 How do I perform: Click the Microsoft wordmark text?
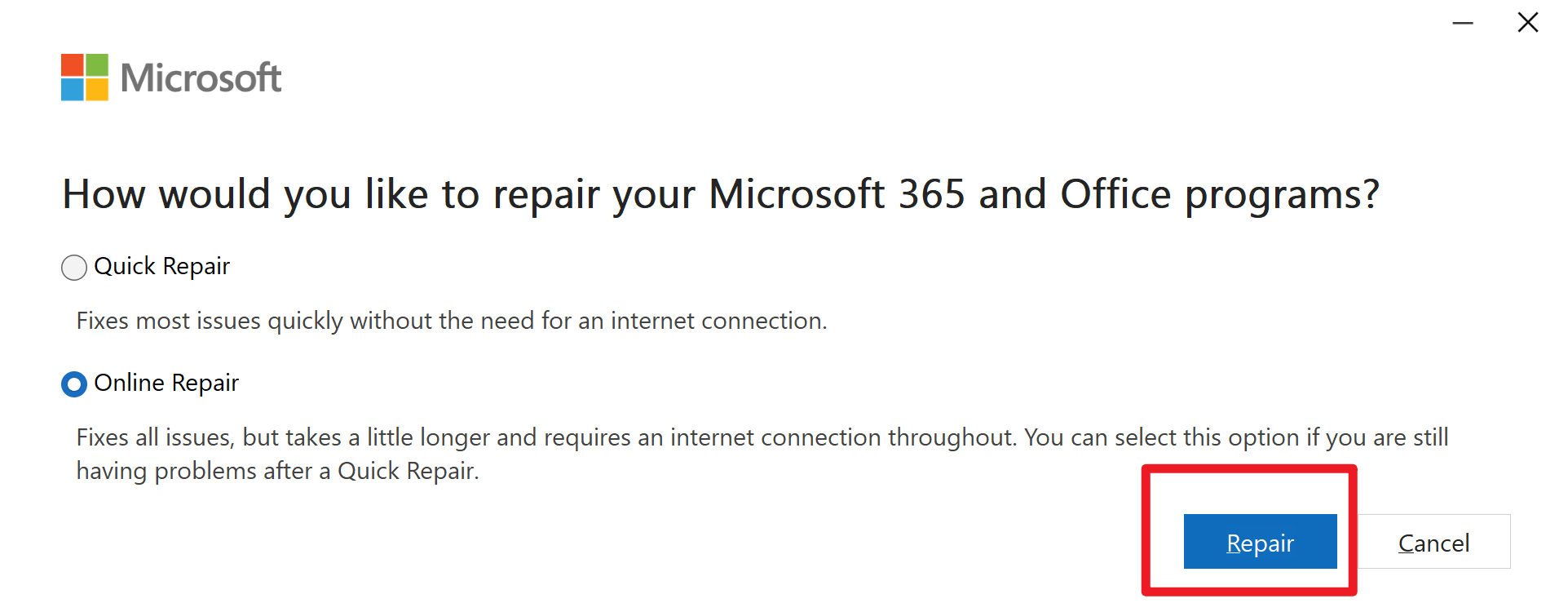click(201, 78)
